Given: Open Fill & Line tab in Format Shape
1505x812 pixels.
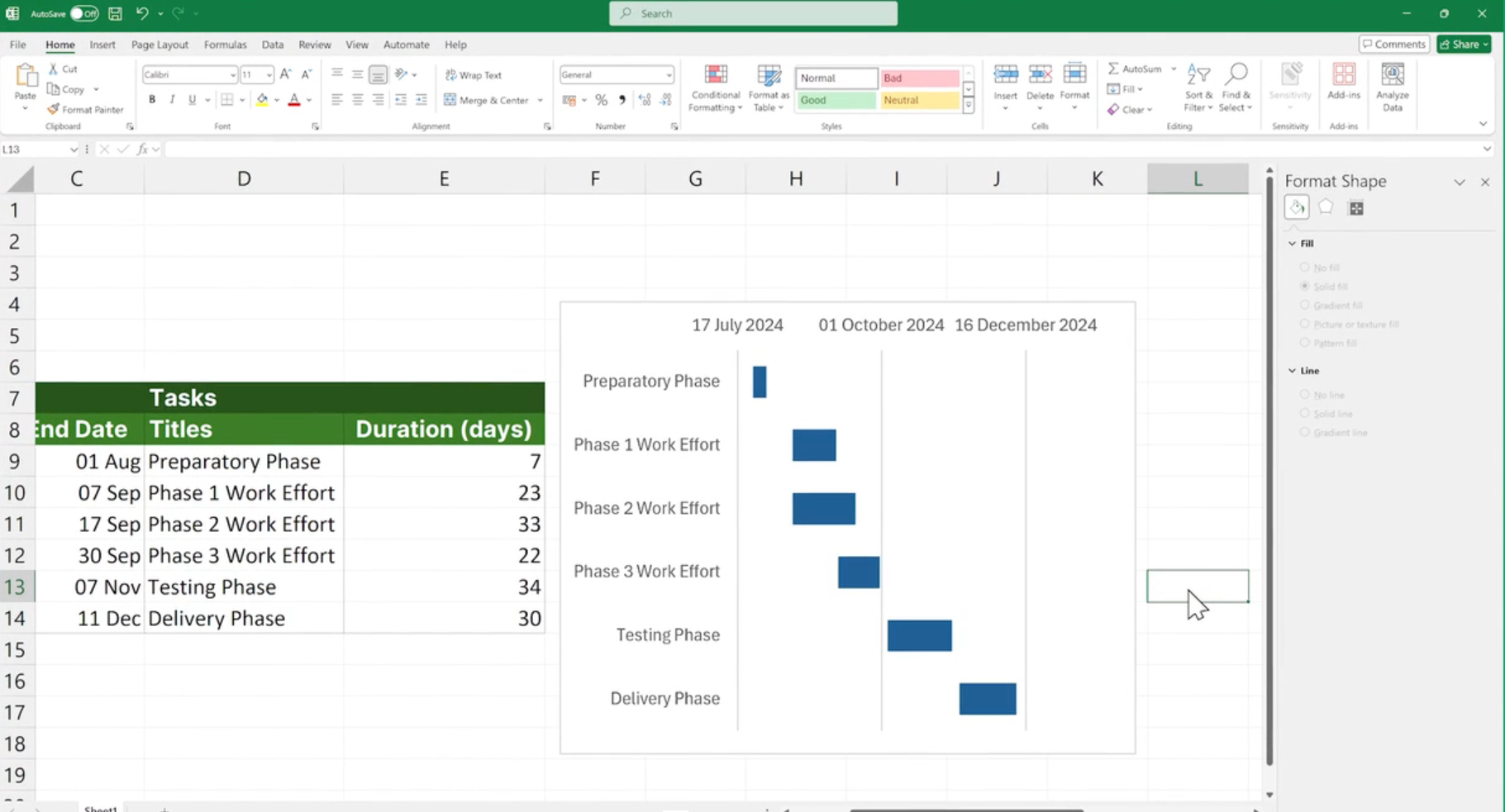Looking at the screenshot, I should point(1297,208).
